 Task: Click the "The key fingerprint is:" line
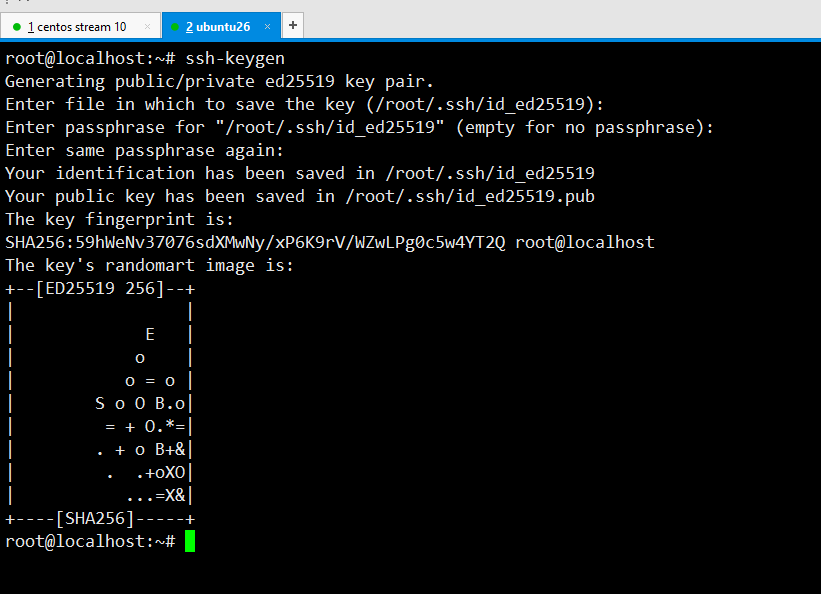coord(119,219)
